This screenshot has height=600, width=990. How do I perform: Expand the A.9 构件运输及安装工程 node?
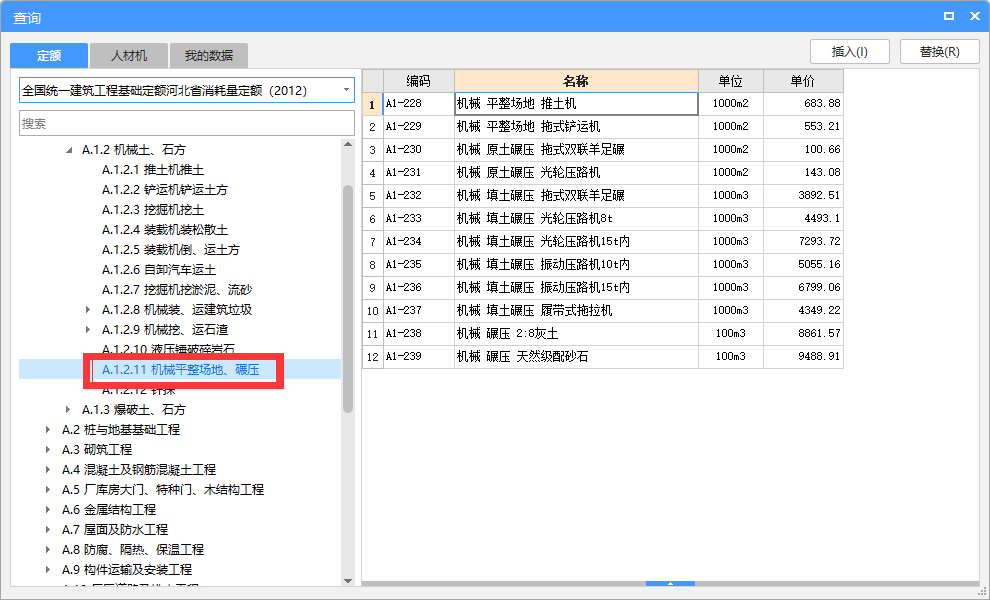48,570
